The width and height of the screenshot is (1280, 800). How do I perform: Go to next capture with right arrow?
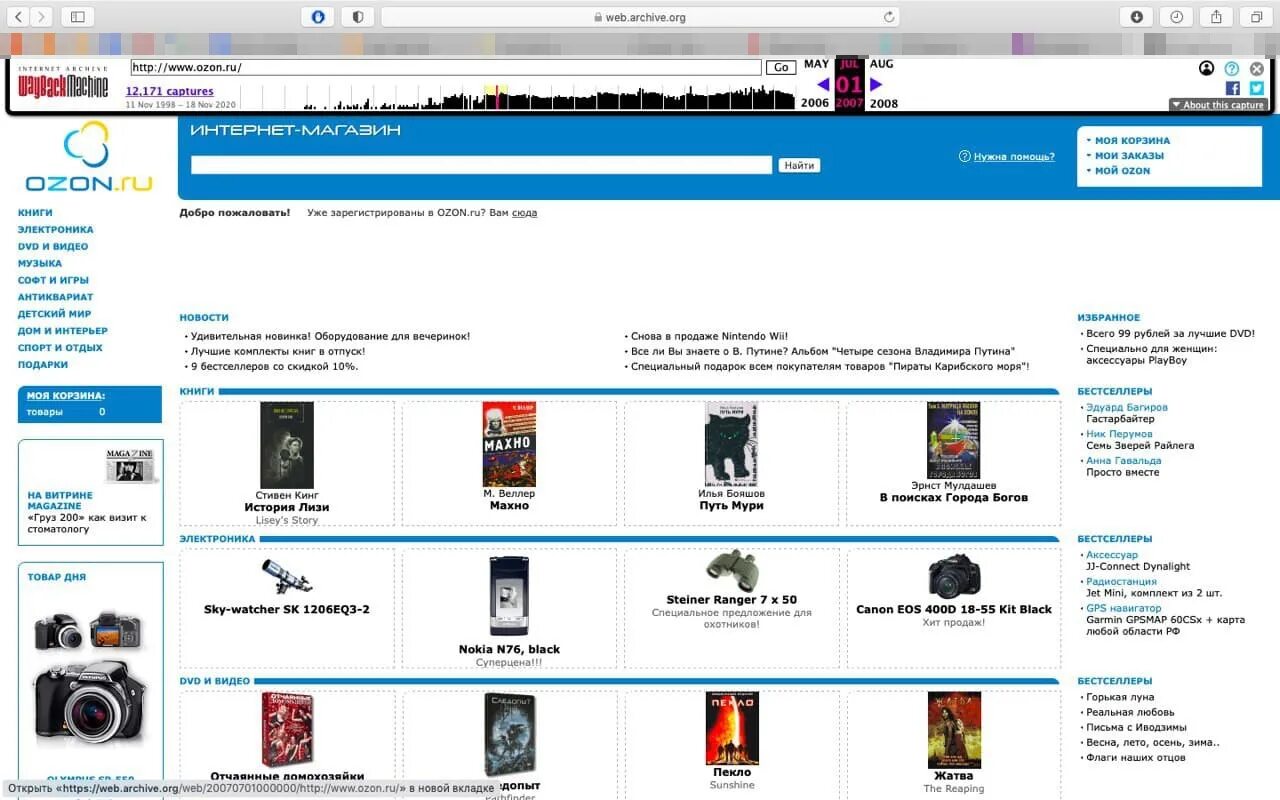point(876,84)
